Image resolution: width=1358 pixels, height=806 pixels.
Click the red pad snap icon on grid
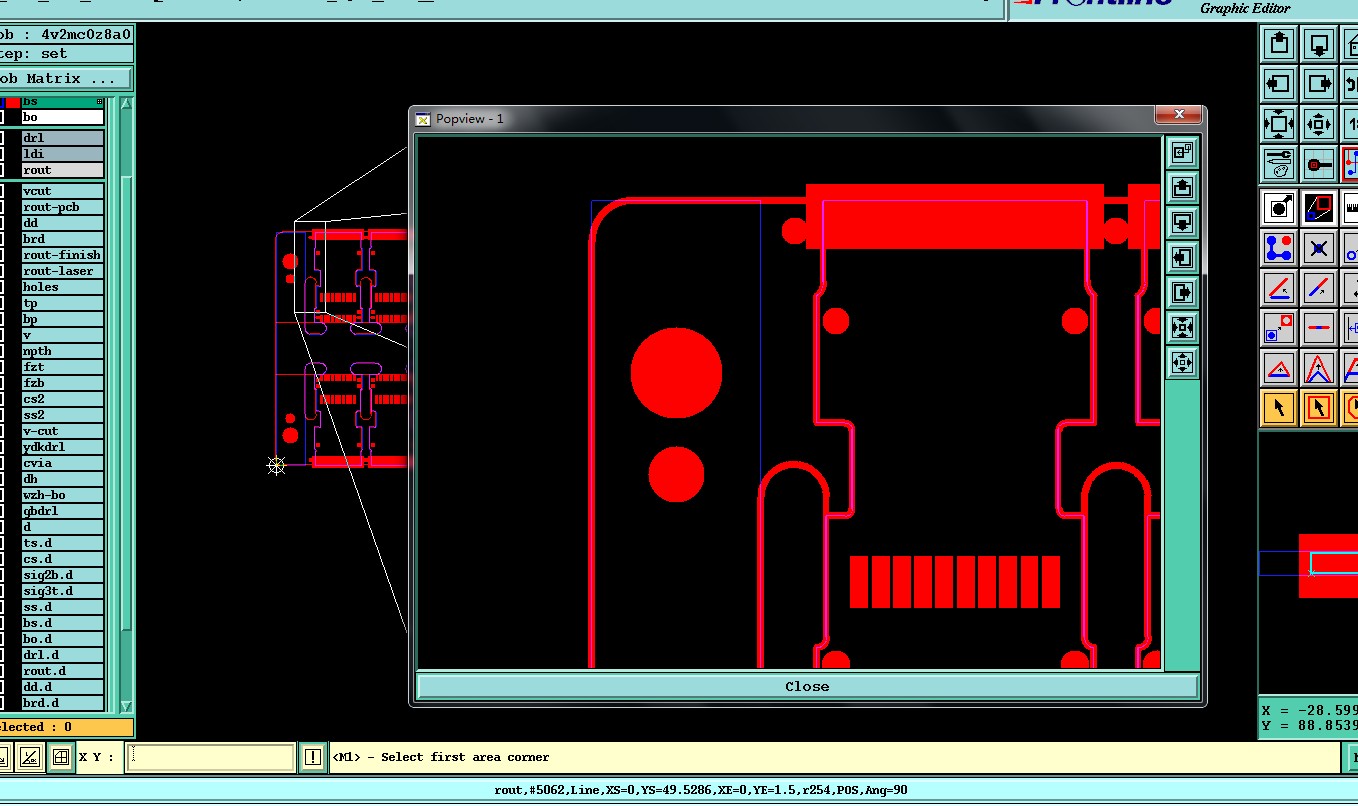coord(1319,164)
